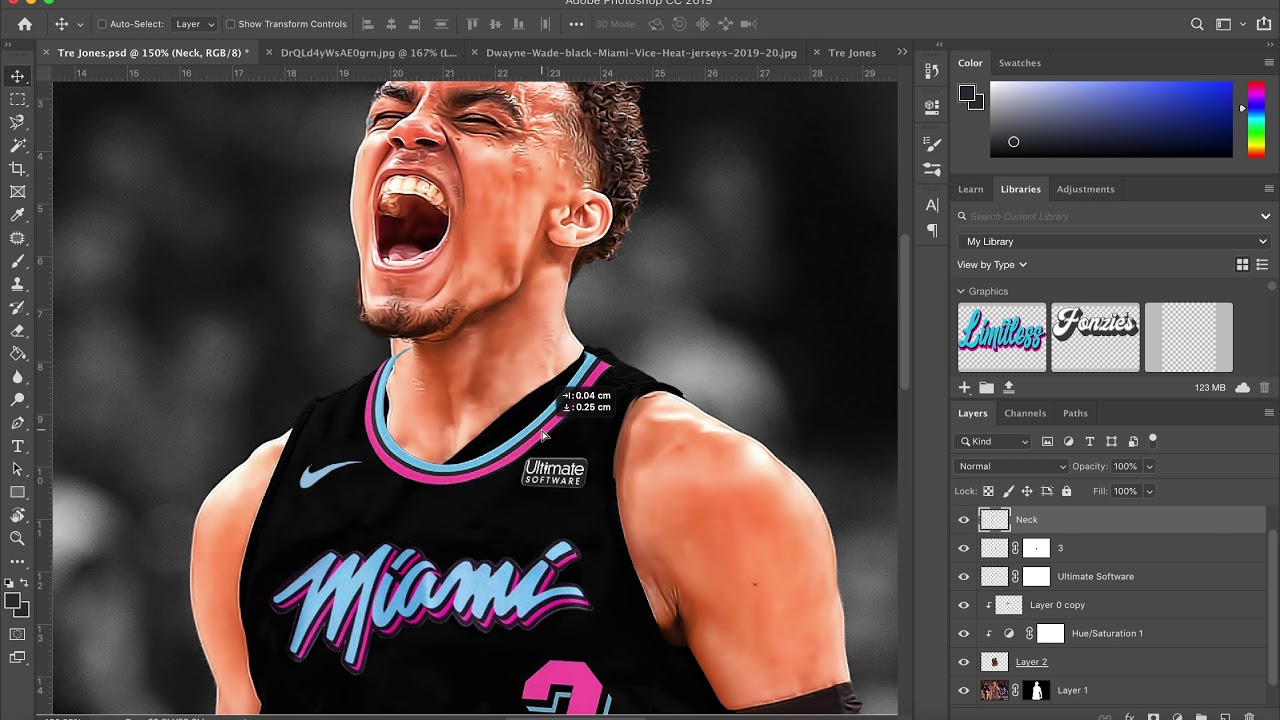Select the Pen tool
Screen dimensions: 1280x720
(17, 423)
